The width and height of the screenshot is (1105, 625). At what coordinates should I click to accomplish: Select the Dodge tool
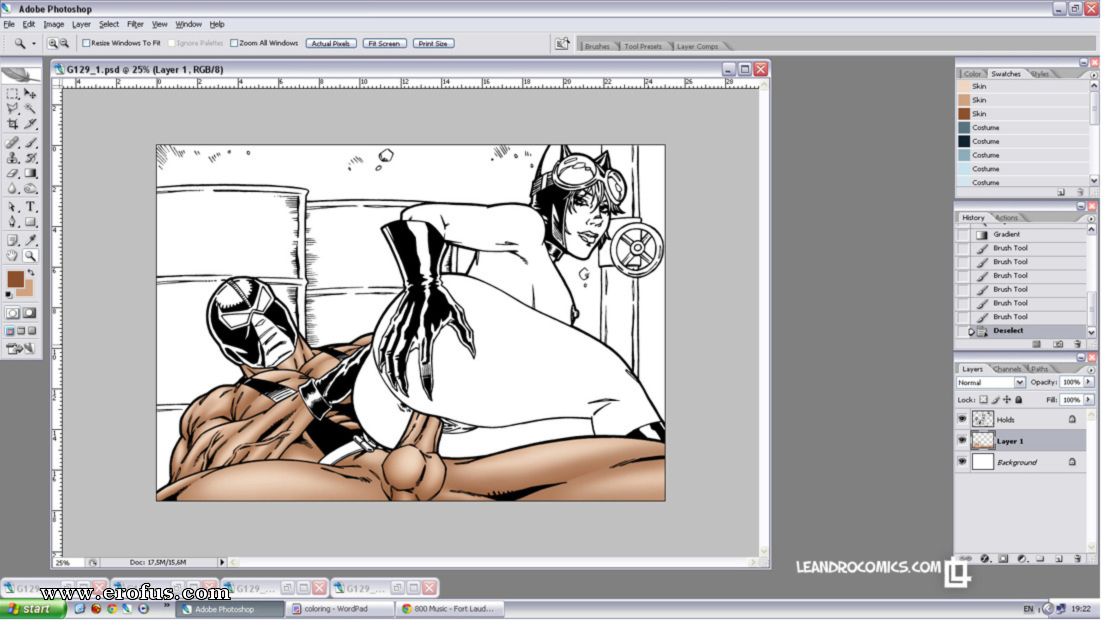(x=30, y=189)
